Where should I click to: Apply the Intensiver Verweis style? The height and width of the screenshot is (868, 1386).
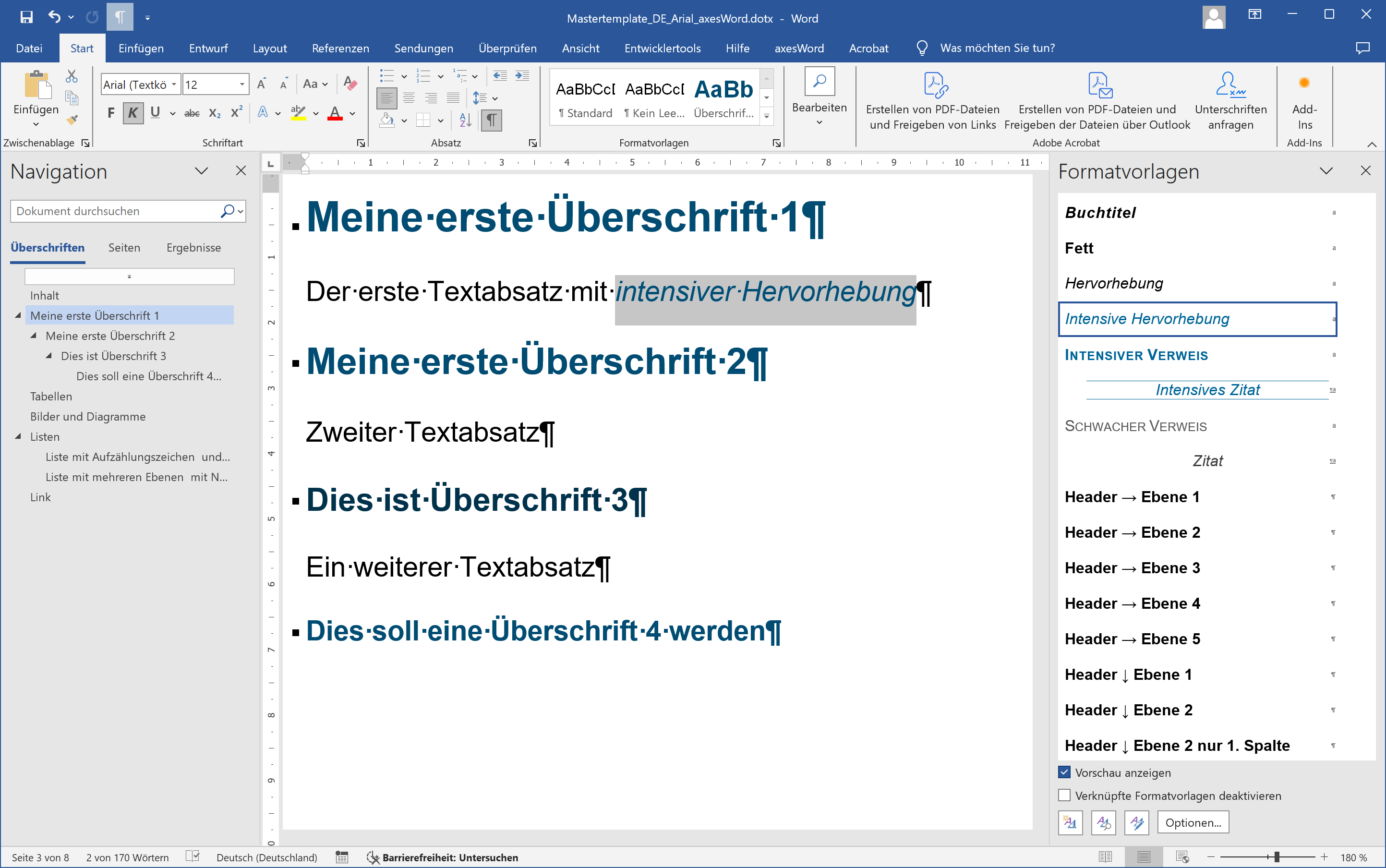pyautogui.click(x=1197, y=355)
